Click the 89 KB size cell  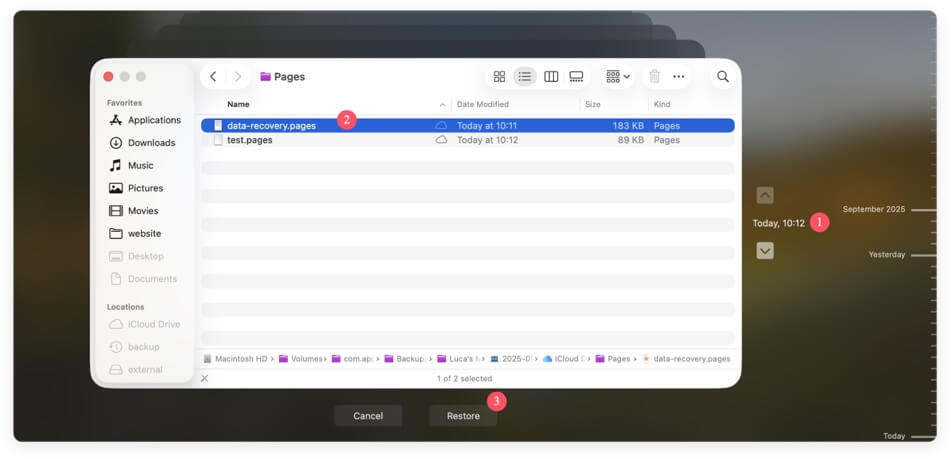click(x=631, y=140)
